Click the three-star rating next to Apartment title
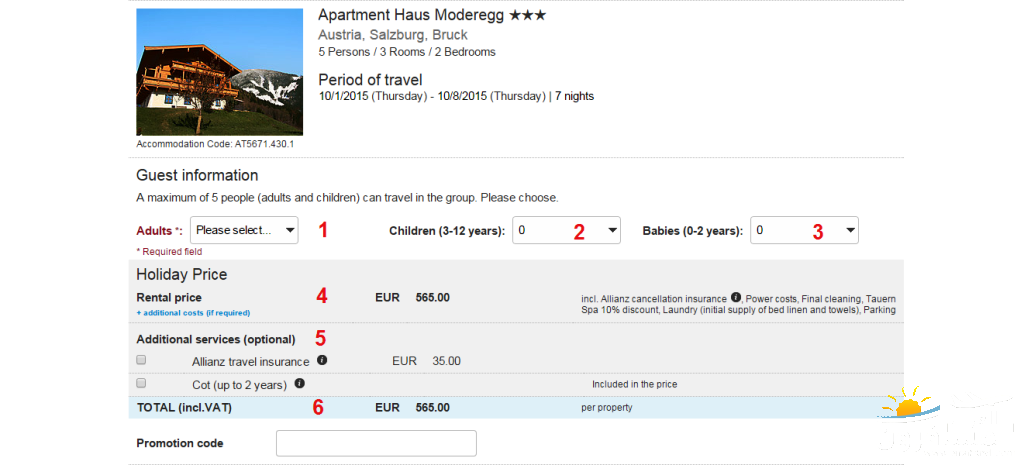The height and width of the screenshot is (465, 1024). (x=528, y=16)
